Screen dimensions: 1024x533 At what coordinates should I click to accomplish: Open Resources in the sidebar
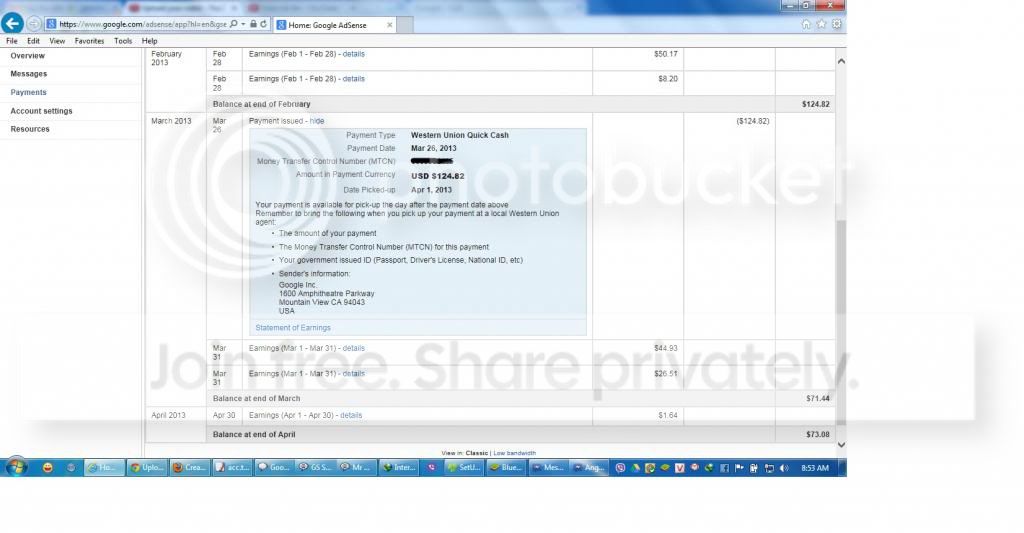(x=30, y=129)
